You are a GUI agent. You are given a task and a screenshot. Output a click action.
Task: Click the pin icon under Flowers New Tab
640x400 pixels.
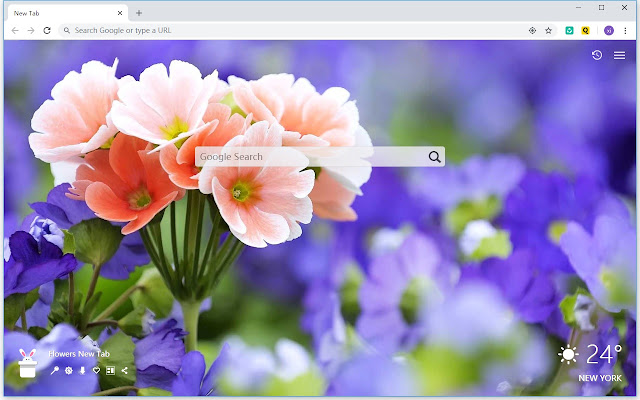(x=54, y=371)
